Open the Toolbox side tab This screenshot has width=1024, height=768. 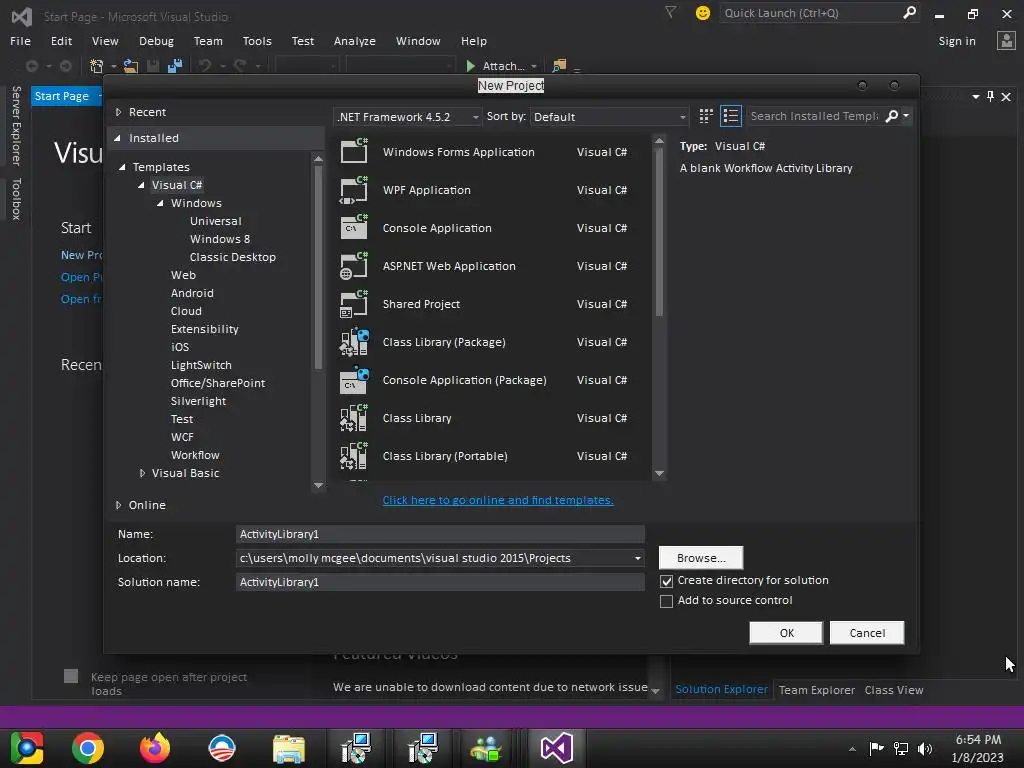16,199
